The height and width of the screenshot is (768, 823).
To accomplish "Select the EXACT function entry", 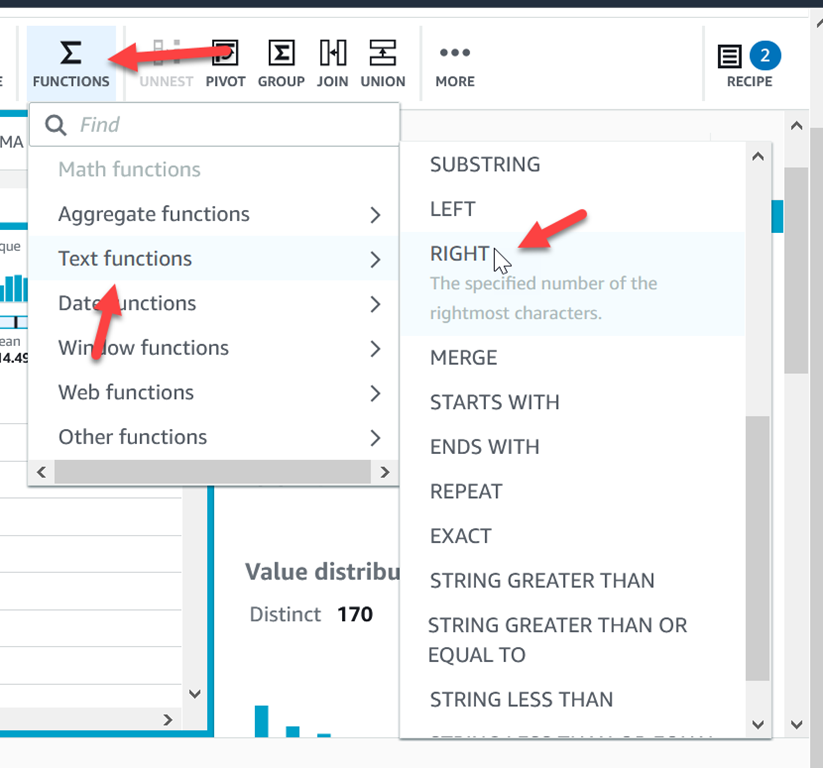I will [x=460, y=536].
